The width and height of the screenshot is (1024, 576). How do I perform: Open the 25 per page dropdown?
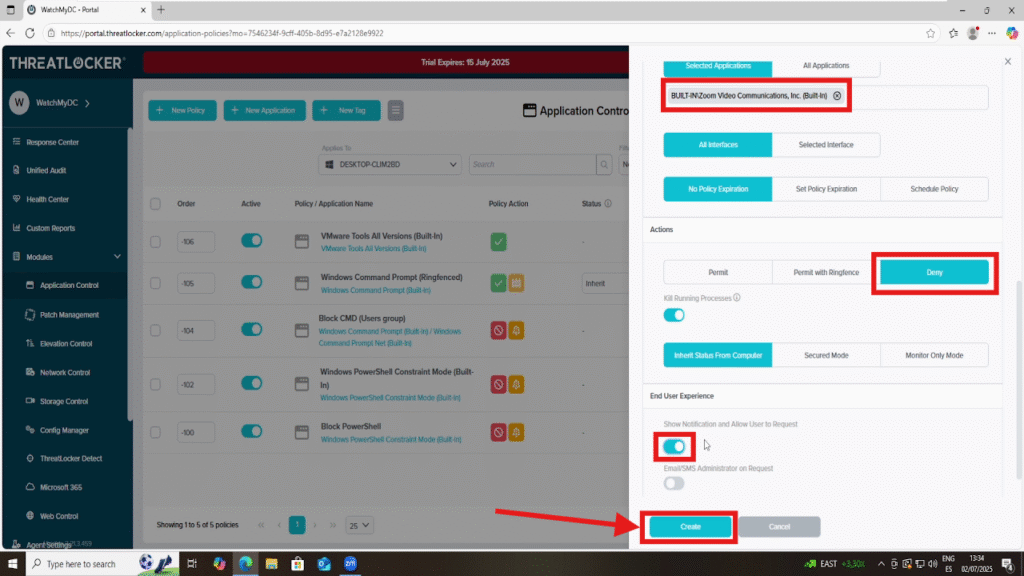[359, 525]
